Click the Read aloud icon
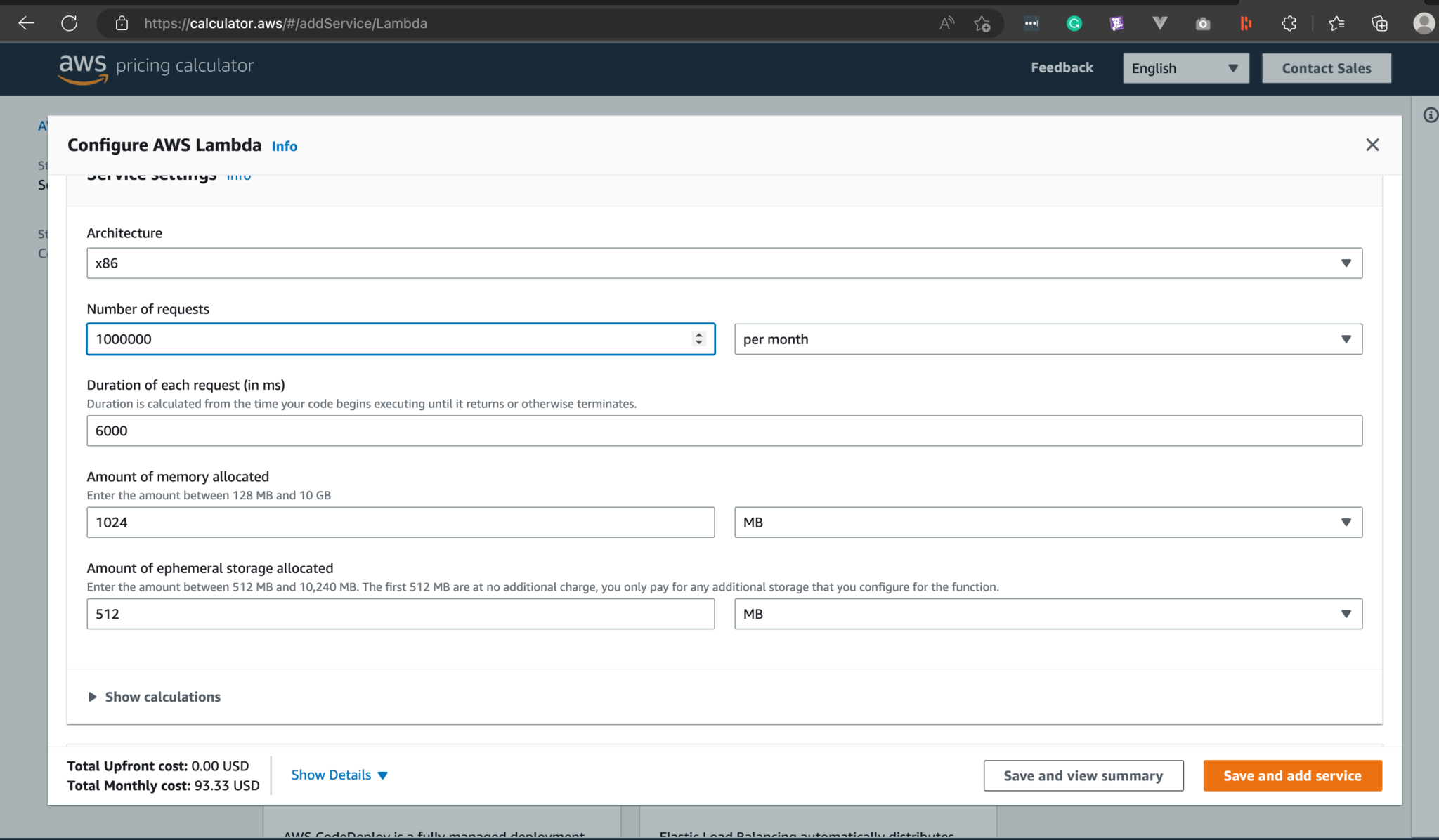The image size is (1439, 840). point(946,24)
